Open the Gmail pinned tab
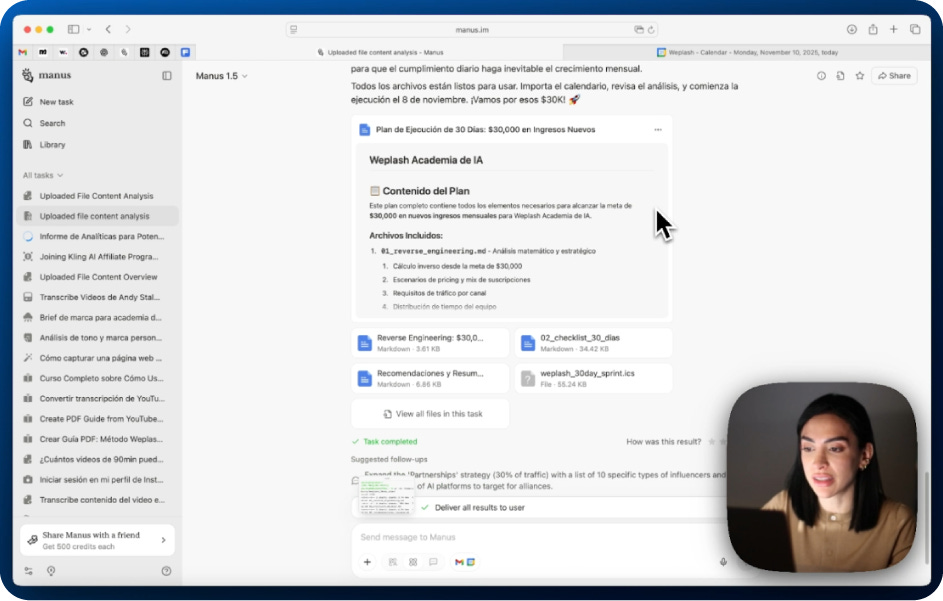 pos(23,52)
